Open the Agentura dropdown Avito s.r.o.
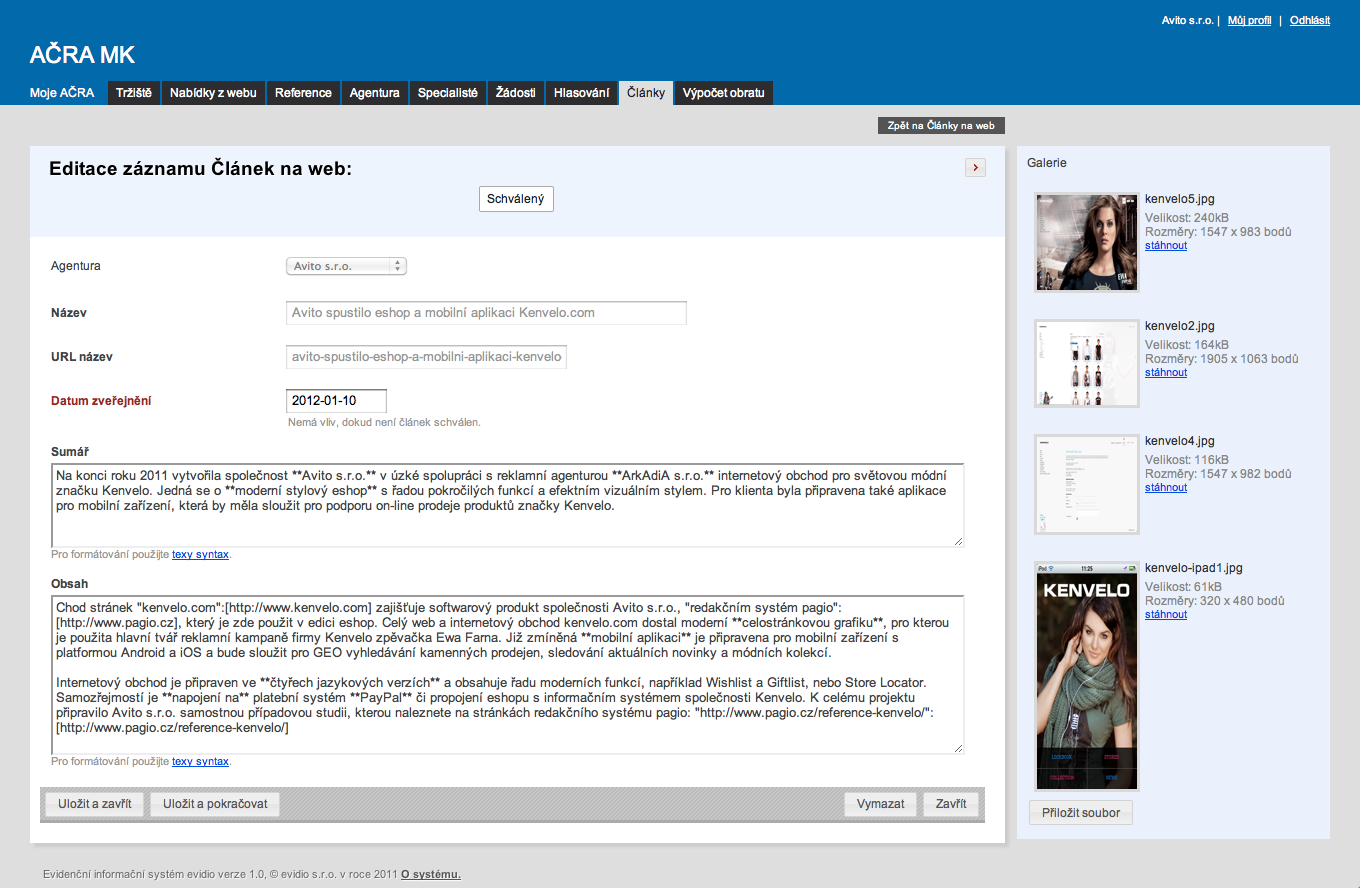The image size is (1360, 888). [346, 266]
